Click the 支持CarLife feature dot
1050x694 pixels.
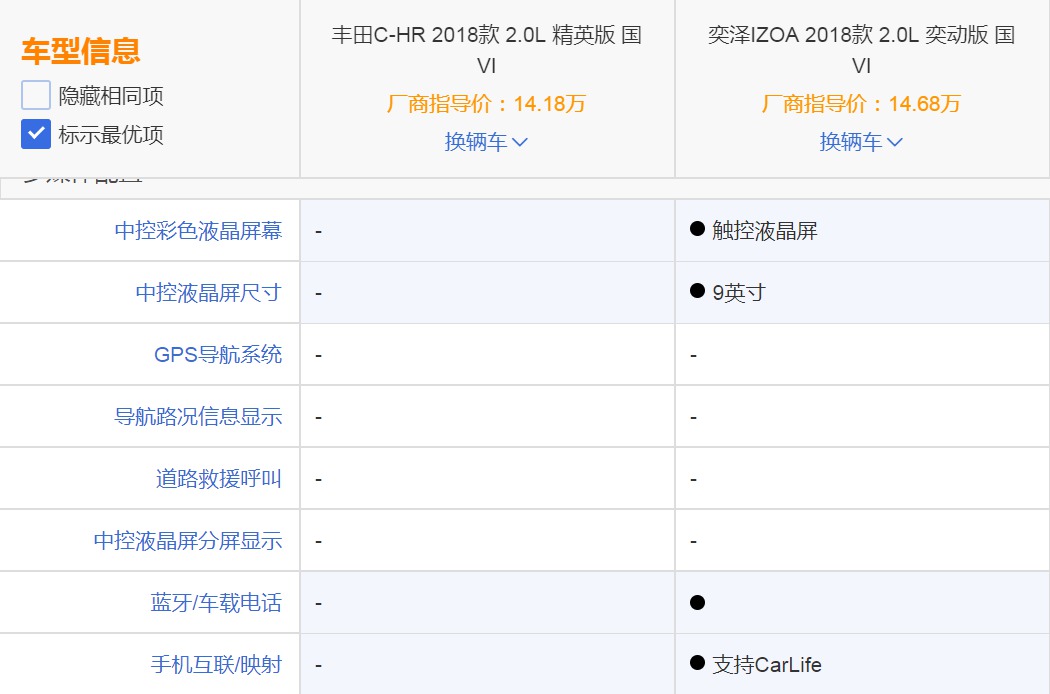point(698,663)
